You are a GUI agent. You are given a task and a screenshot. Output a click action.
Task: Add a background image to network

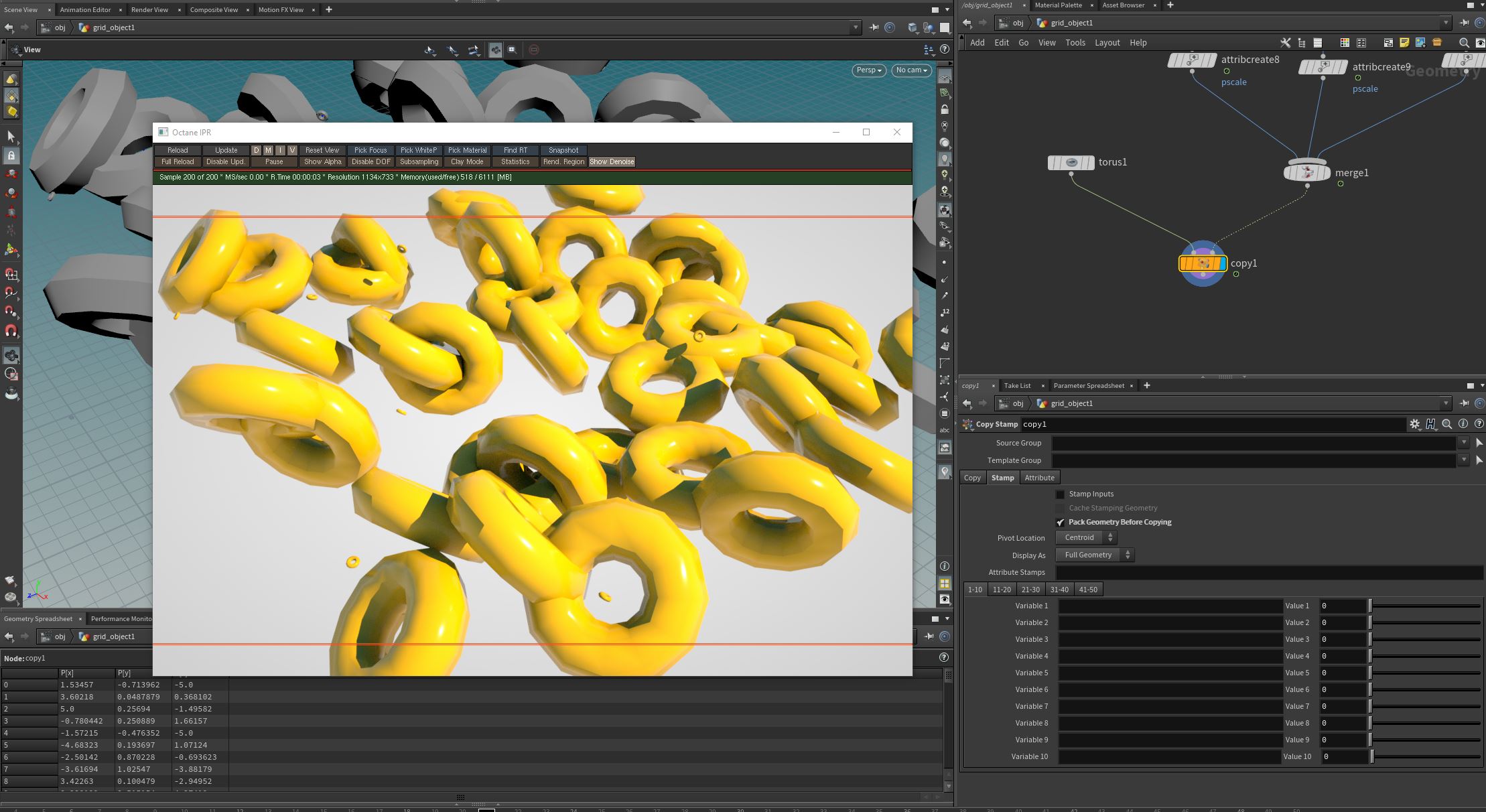(x=1420, y=43)
